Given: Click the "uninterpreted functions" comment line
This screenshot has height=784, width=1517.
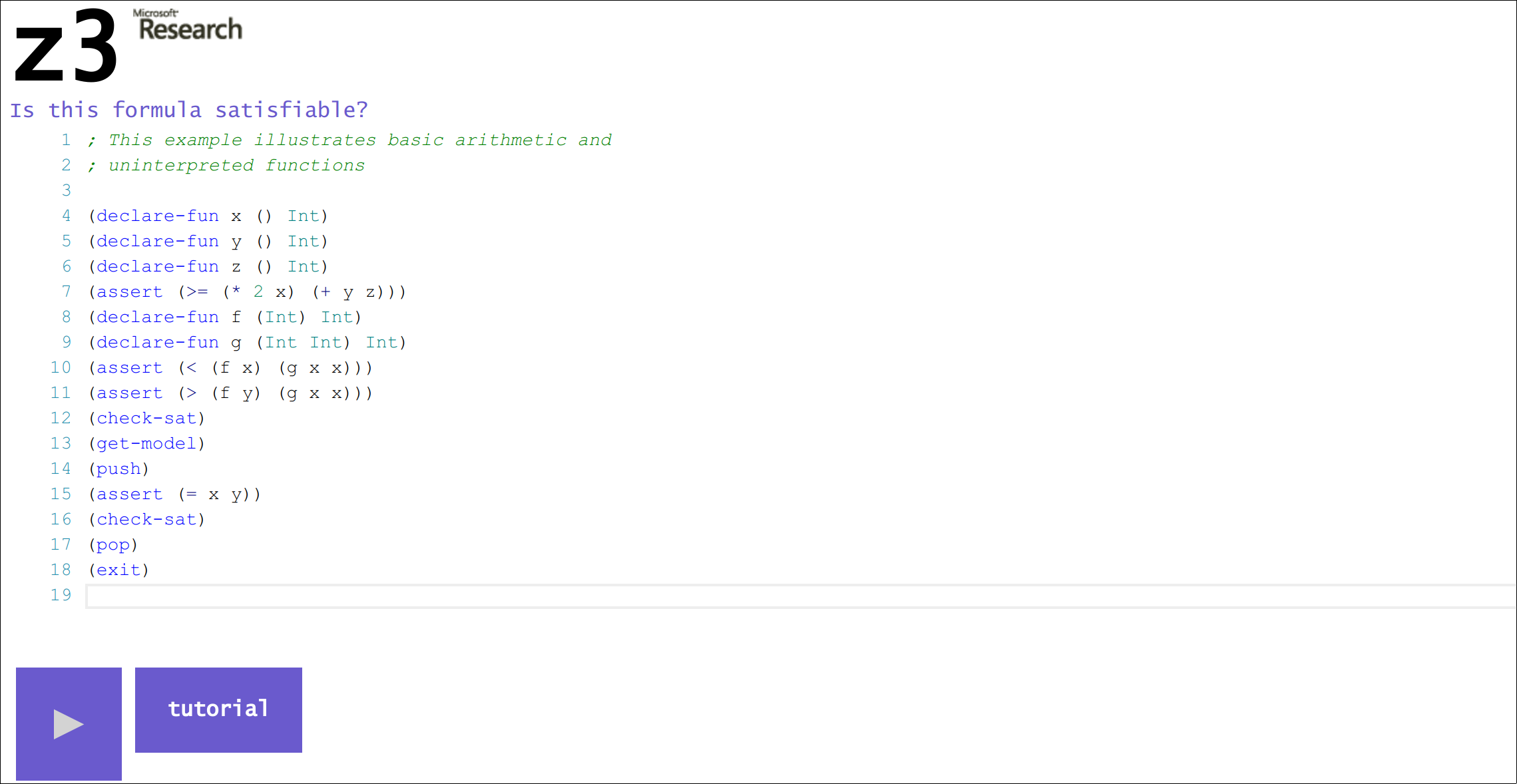Looking at the screenshot, I should click(x=236, y=166).
